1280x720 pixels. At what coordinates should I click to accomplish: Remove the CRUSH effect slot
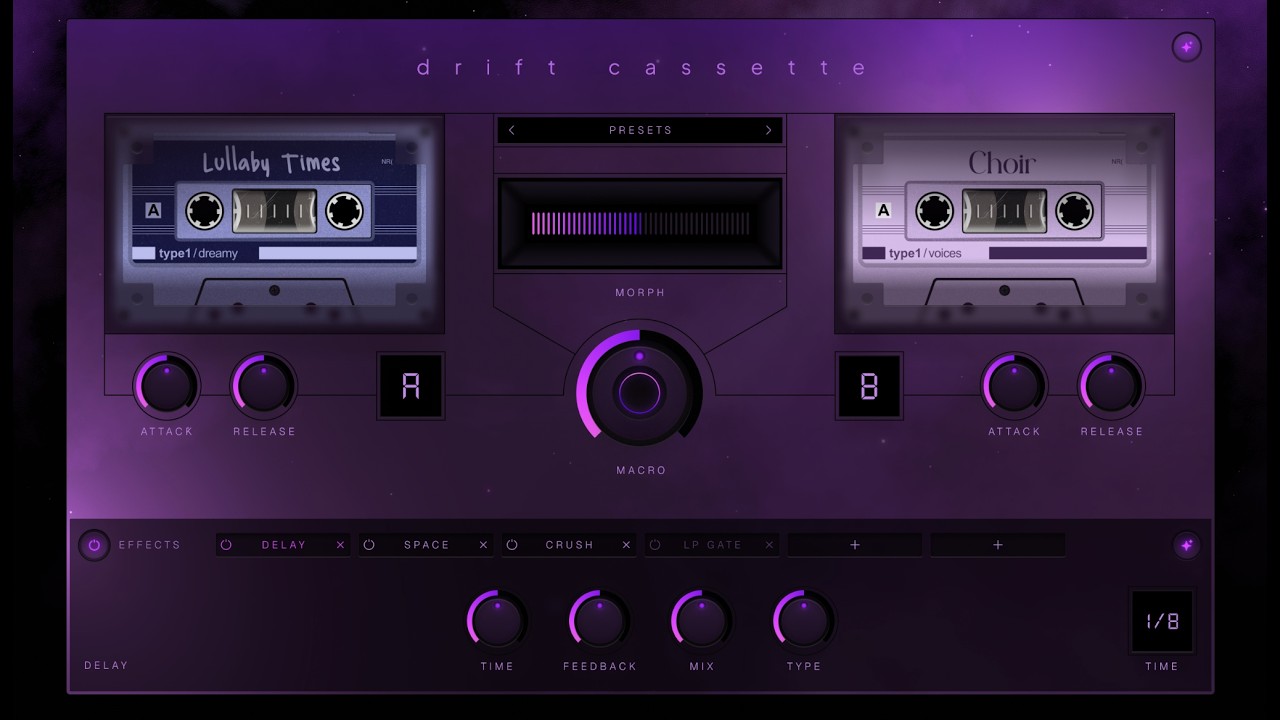coord(627,545)
